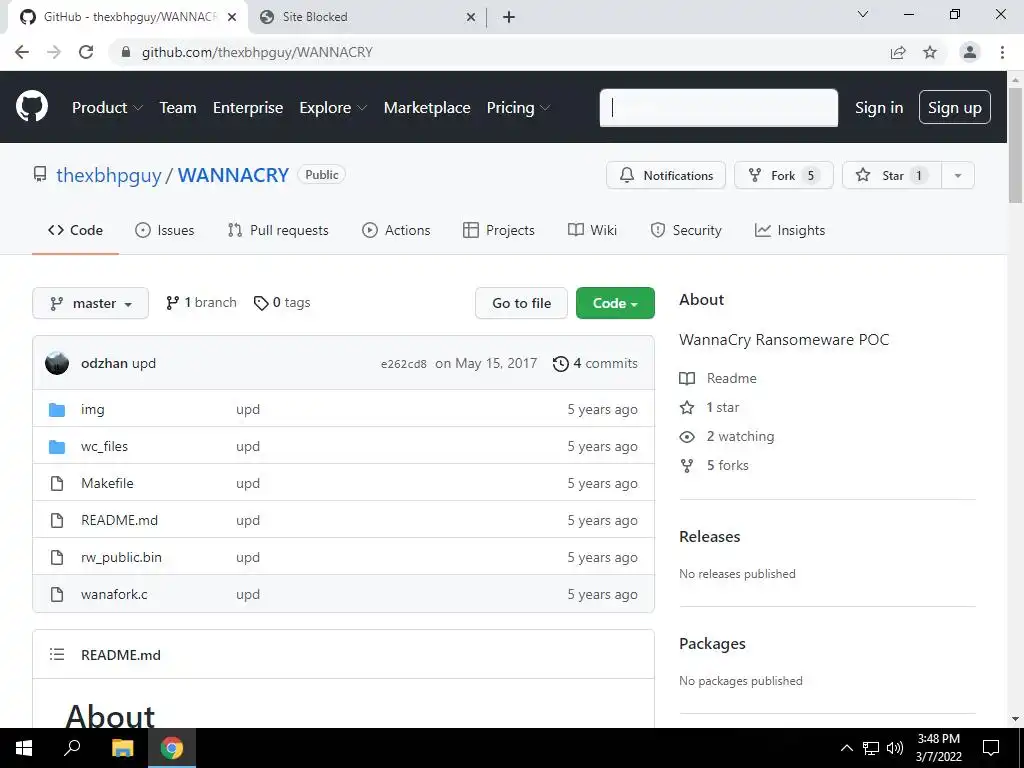
Task: Open the 1 branch link
Action: click(x=201, y=302)
